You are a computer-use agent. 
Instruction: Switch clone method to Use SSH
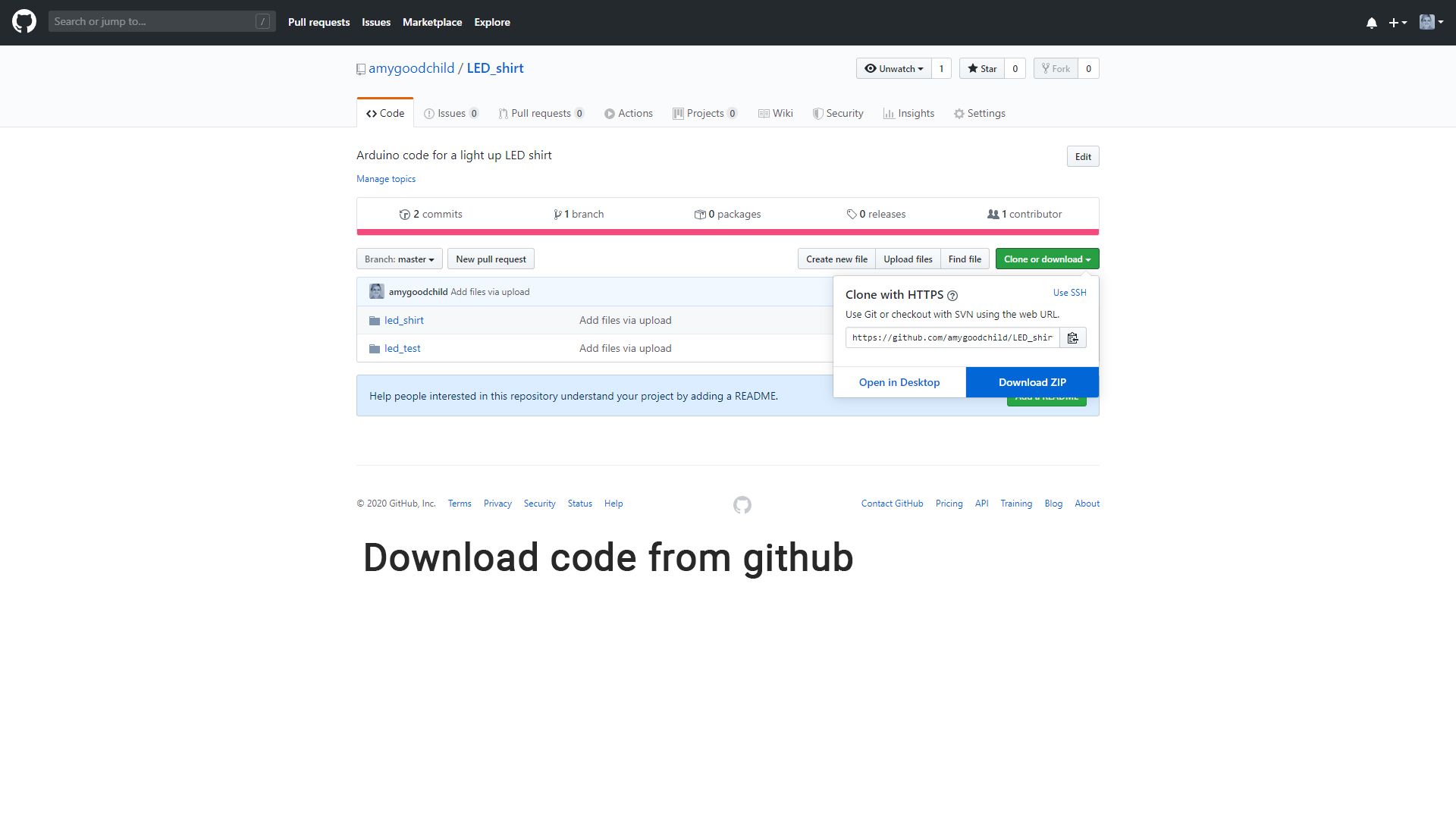(1069, 293)
